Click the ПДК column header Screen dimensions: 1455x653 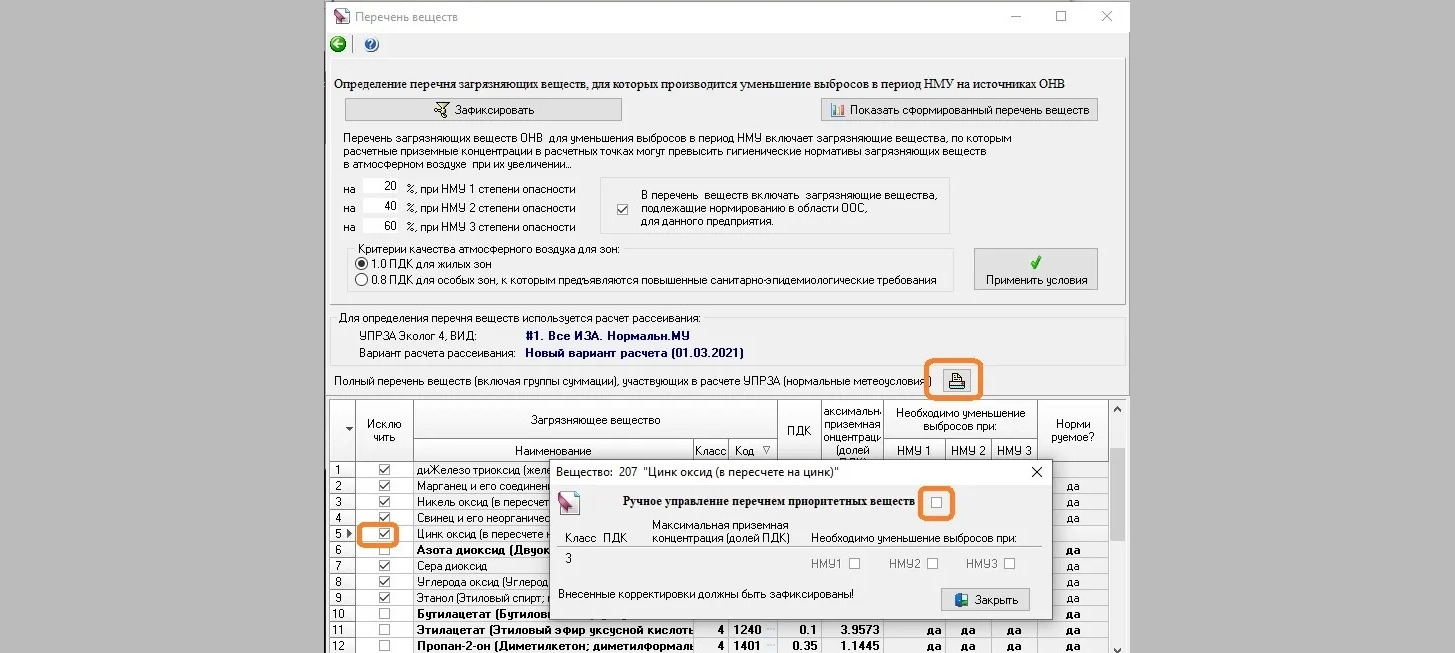[x=799, y=430]
